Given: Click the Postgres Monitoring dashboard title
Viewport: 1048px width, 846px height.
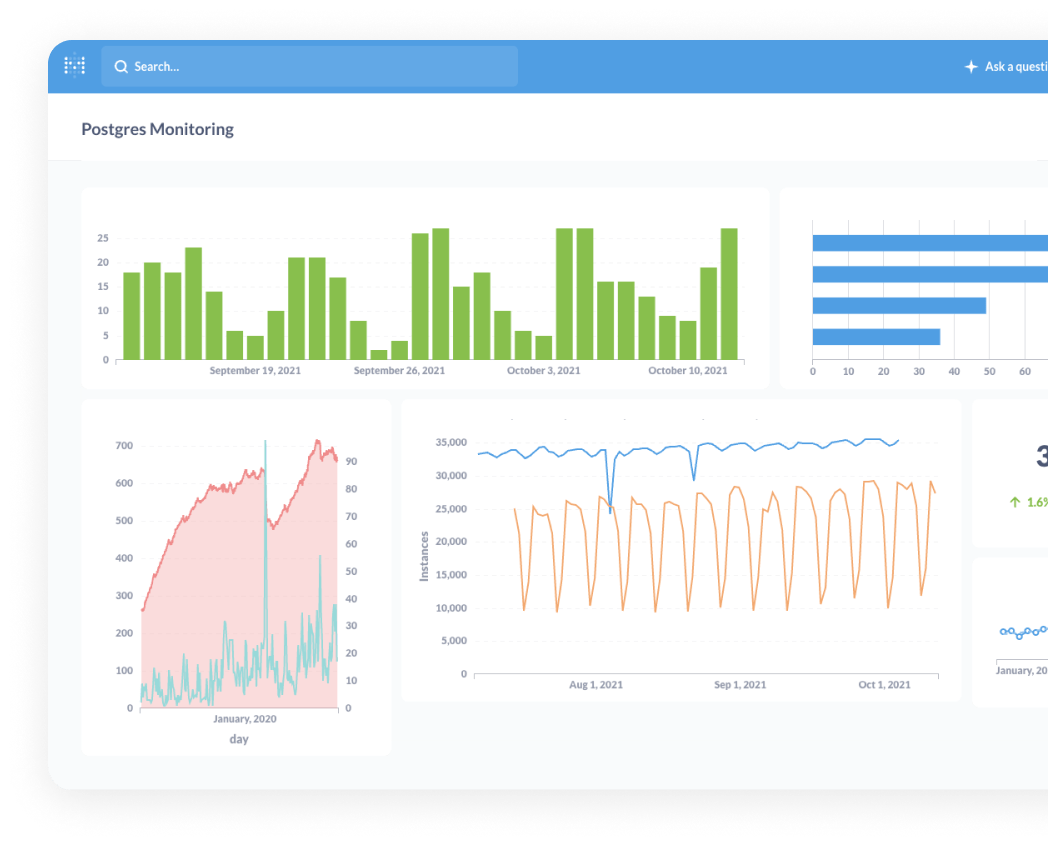Looking at the screenshot, I should (x=158, y=129).
